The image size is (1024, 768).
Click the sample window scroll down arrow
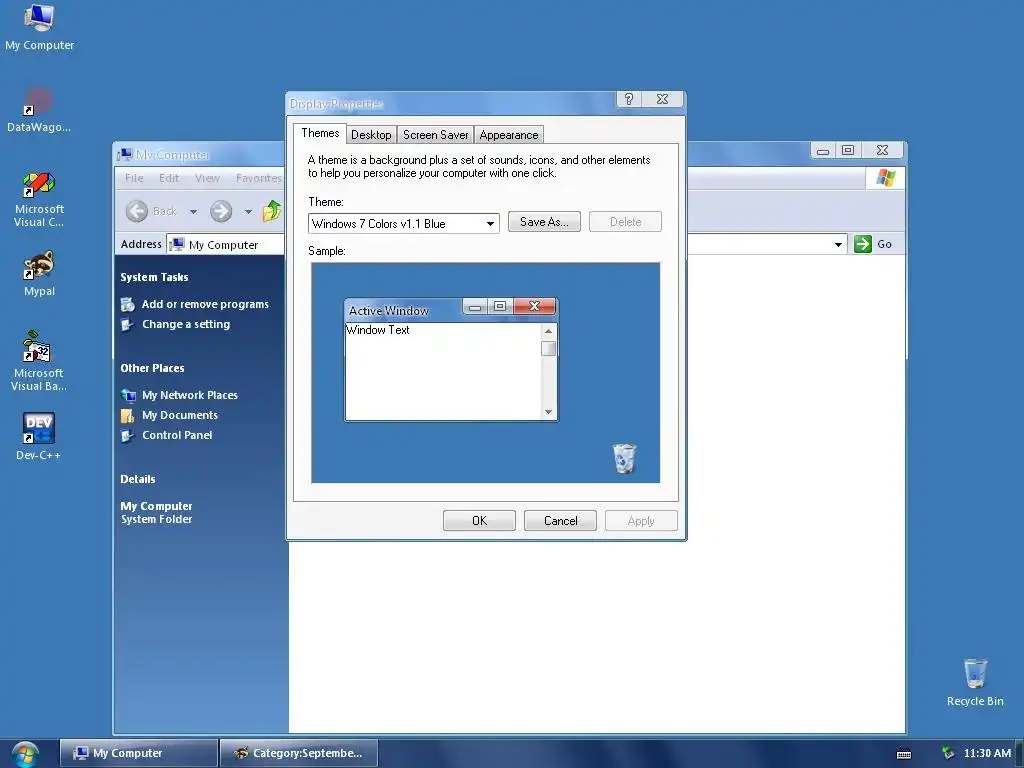pyautogui.click(x=549, y=412)
